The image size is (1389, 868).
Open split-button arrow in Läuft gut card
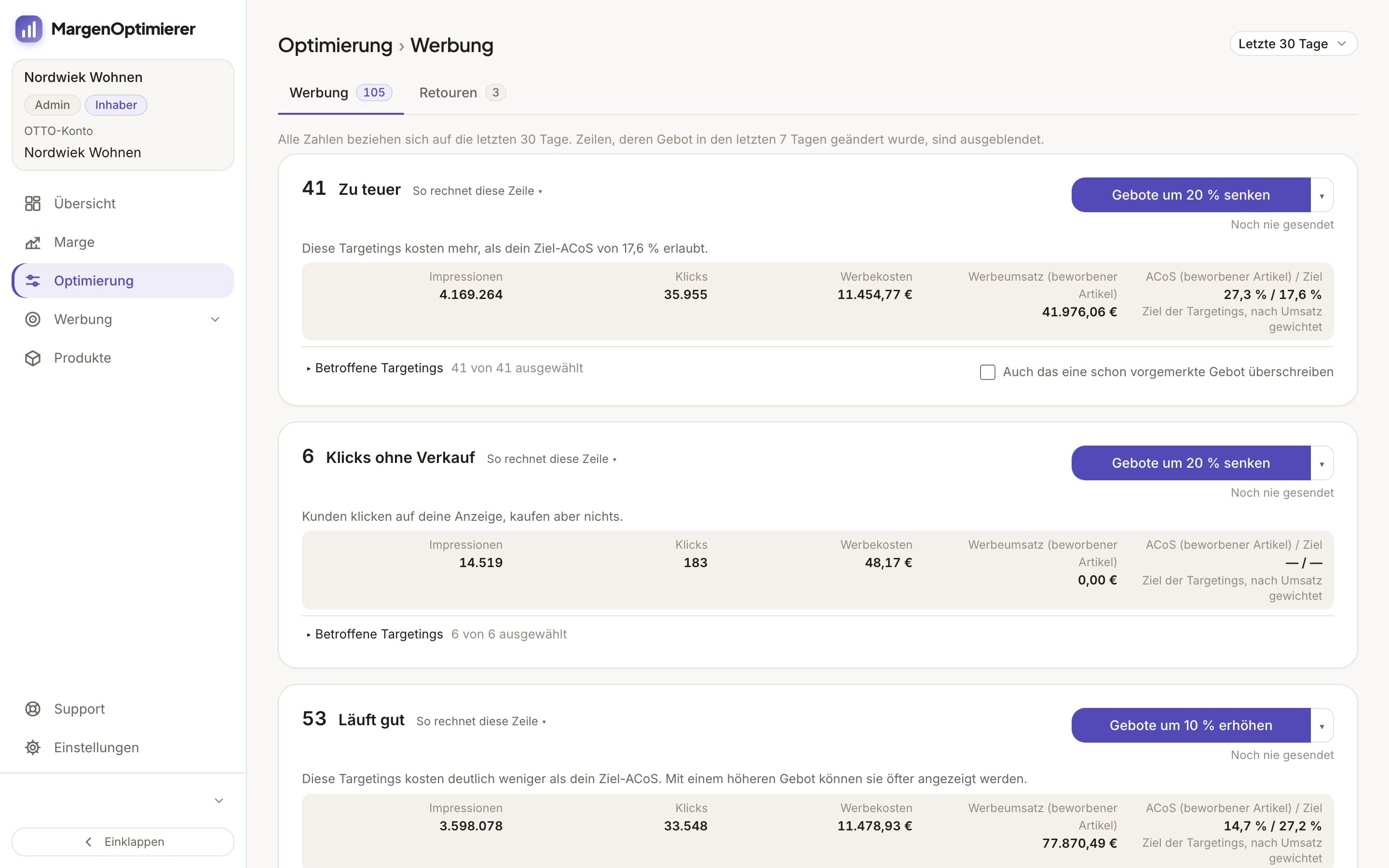1322,726
